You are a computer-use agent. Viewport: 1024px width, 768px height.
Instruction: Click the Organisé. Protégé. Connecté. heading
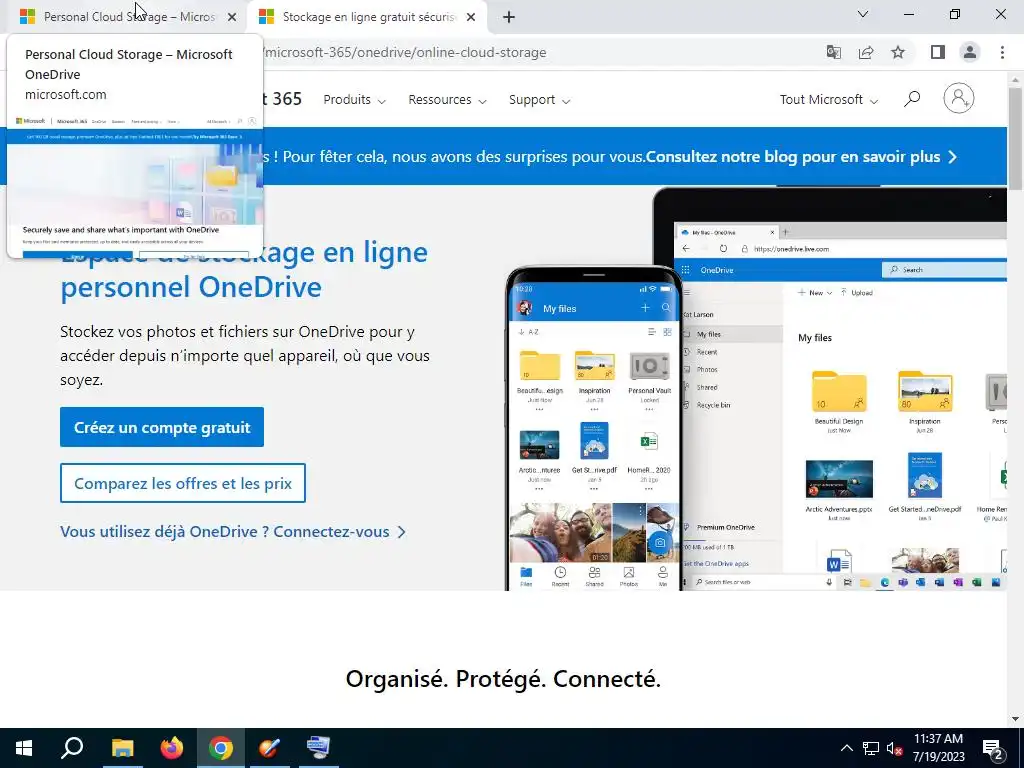tap(503, 679)
